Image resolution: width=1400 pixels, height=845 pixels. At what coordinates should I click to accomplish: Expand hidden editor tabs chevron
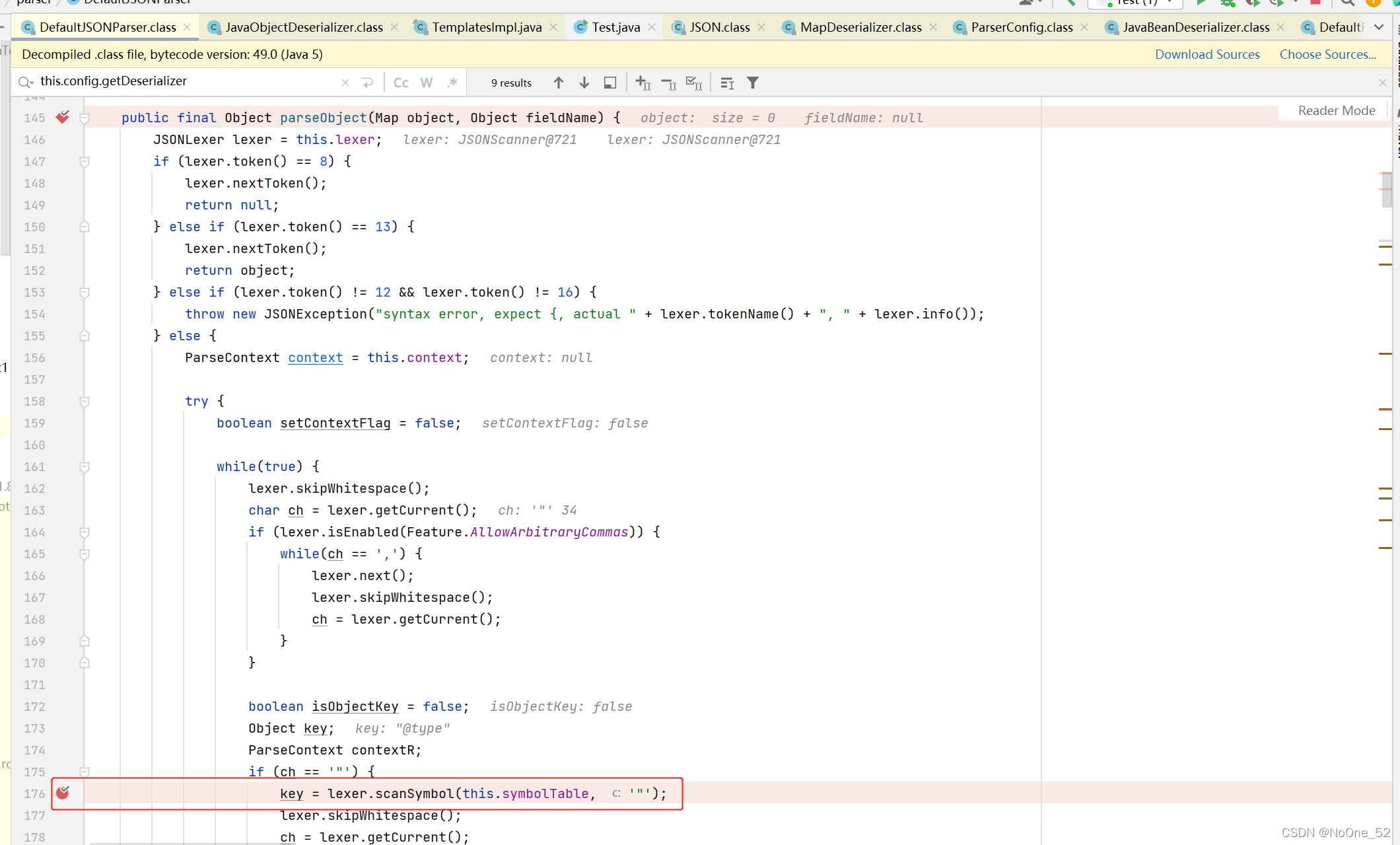coord(1379,27)
